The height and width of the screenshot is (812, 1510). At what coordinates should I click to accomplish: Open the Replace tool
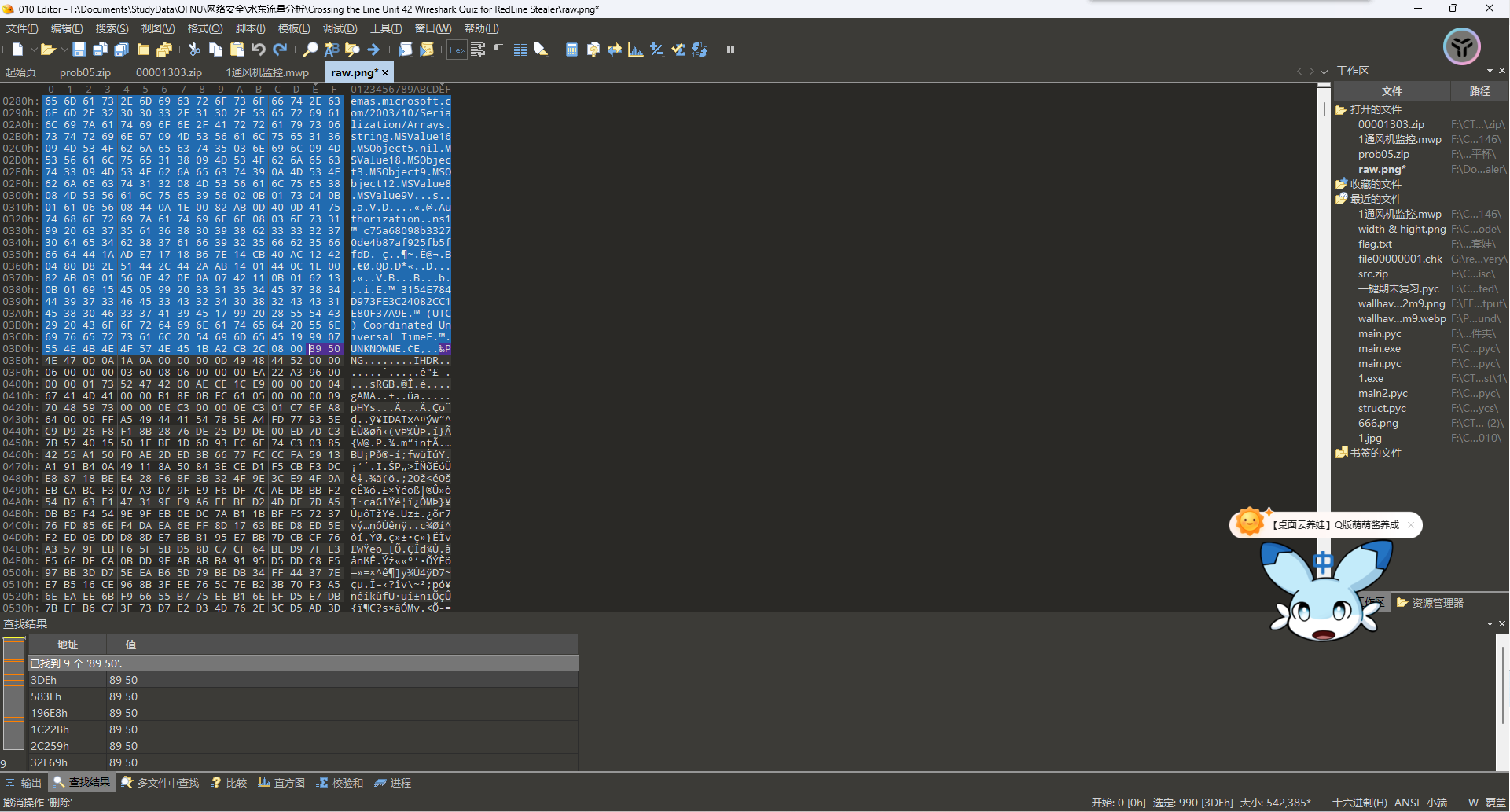point(331,49)
